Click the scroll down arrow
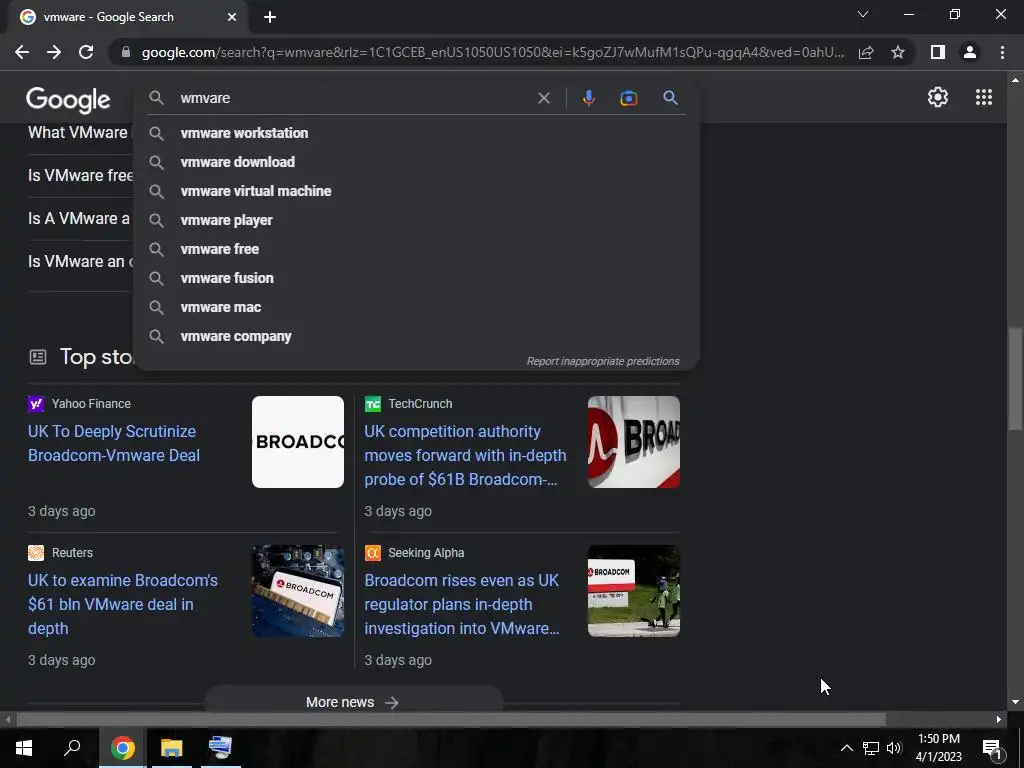This screenshot has height=768, width=1024. coord(1015,702)
